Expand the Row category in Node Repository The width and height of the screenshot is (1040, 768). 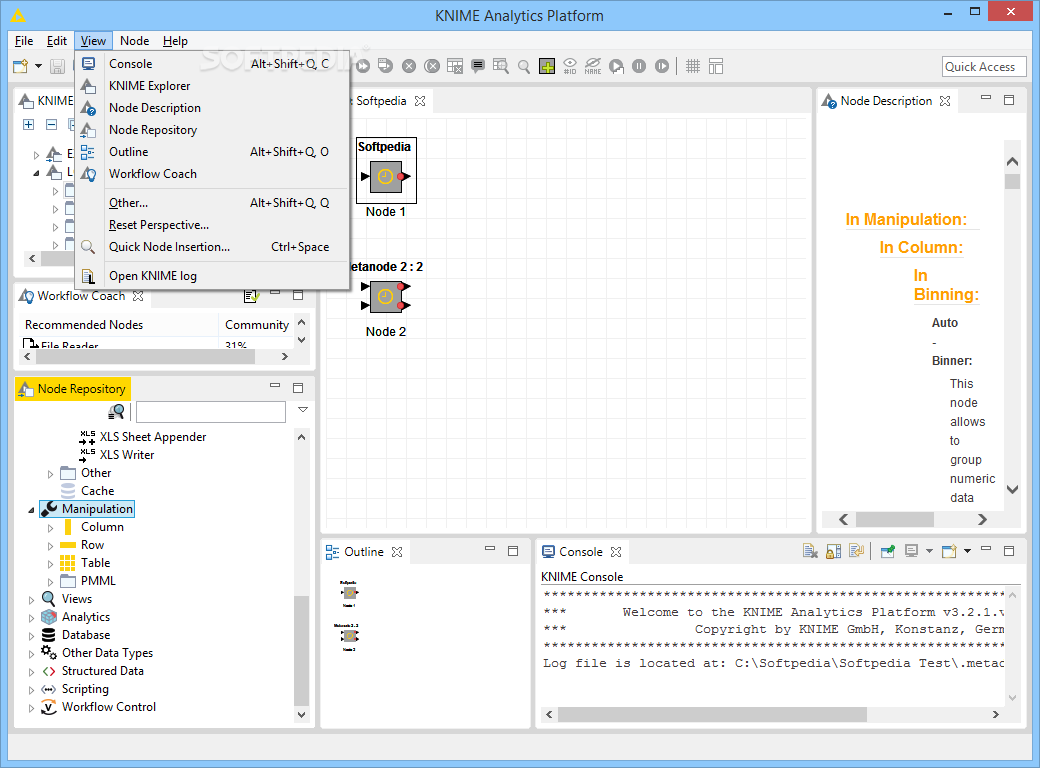[50, 546]
